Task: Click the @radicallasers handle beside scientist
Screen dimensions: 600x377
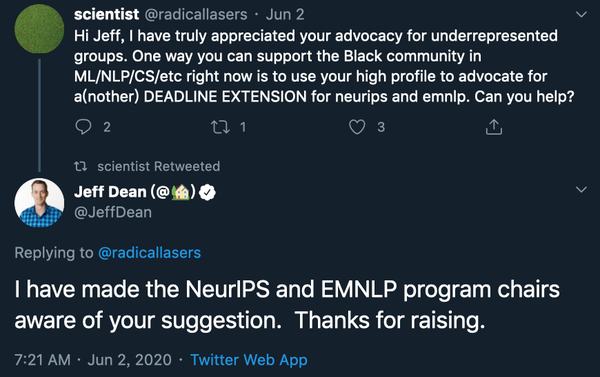Action: 196,15
